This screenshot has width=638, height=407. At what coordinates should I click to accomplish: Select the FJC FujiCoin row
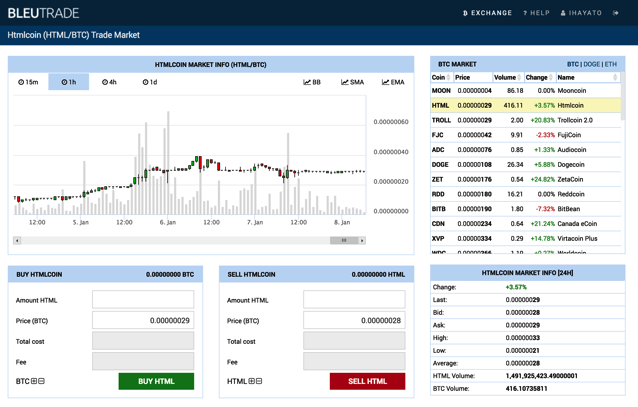coord(526,135)
